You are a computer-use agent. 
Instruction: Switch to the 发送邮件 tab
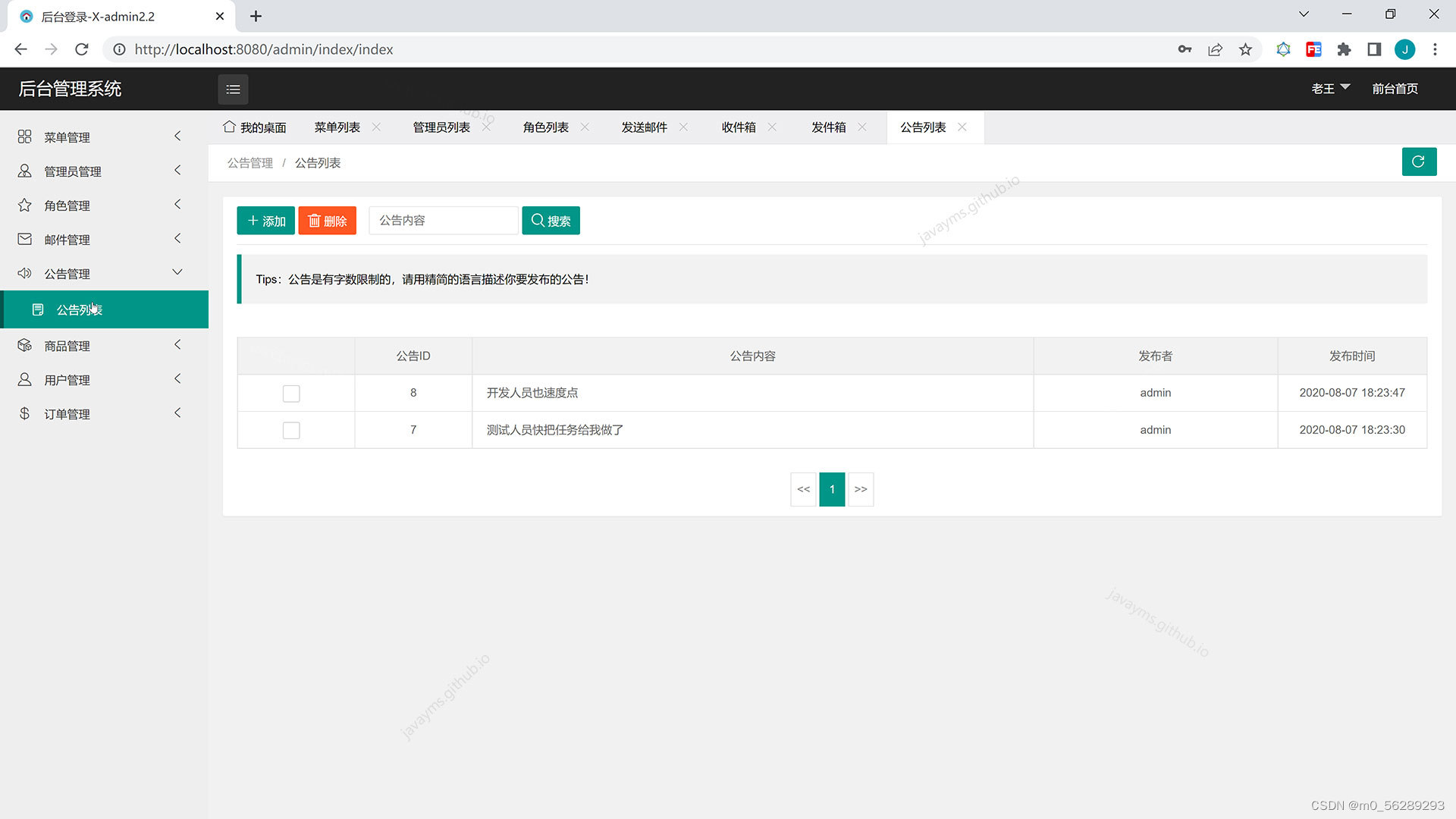[645, 127]
